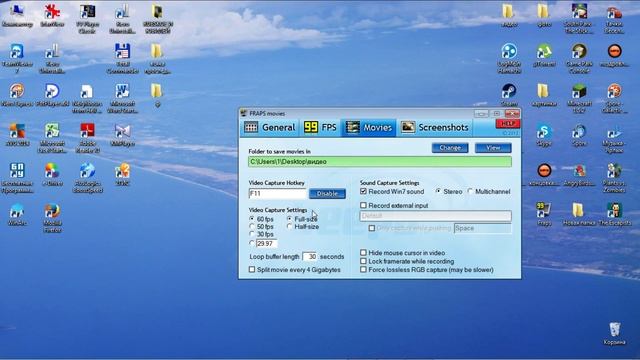640x360 pixels.
Task: Uncheck Record Win7 sound
Action: point(363,191)
